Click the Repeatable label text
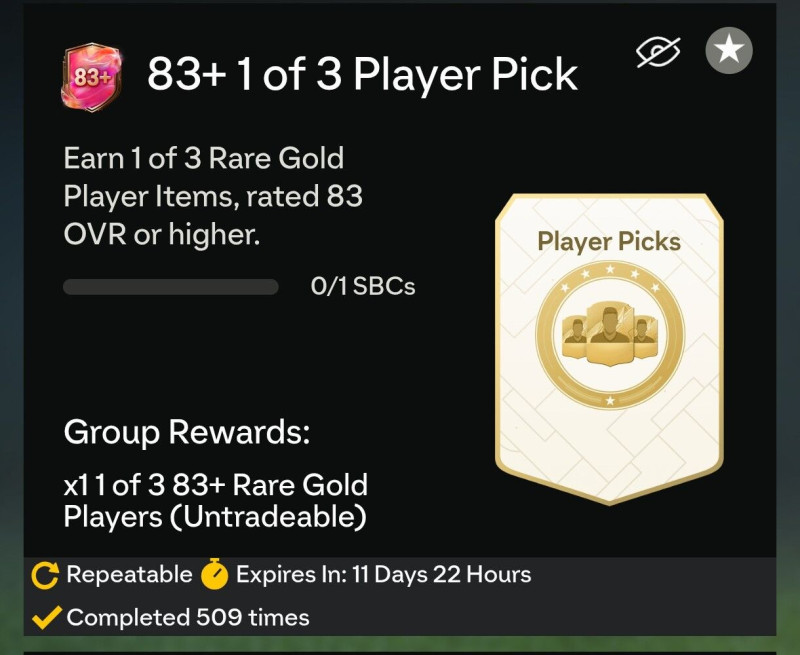This screenshot has height=655, width=800. pos(129,574)
